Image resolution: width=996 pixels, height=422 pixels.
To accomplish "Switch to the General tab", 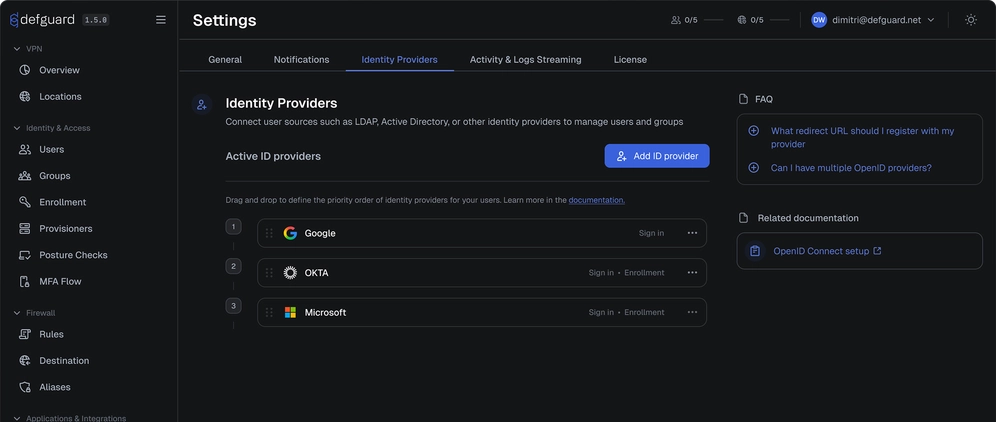I will coord(225,60).
